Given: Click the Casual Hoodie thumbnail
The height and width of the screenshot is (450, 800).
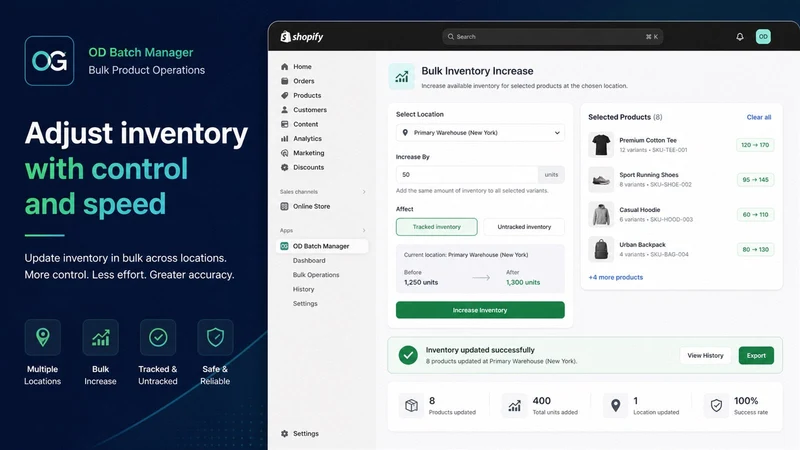Looking at the screenshot, I should click(x=601, y=214).
